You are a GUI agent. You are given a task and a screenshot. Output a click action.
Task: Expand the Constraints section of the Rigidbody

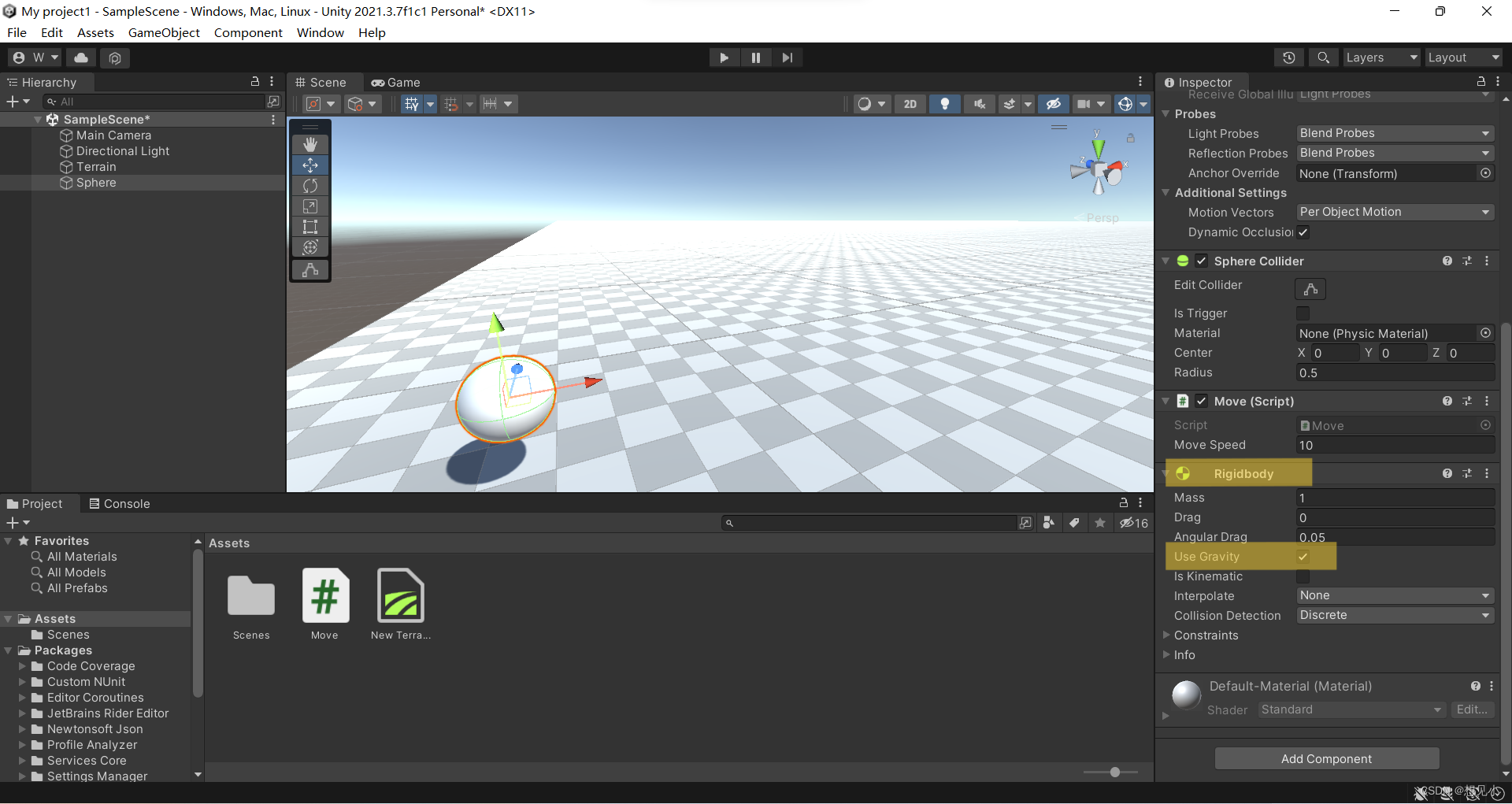(1168, 635)
